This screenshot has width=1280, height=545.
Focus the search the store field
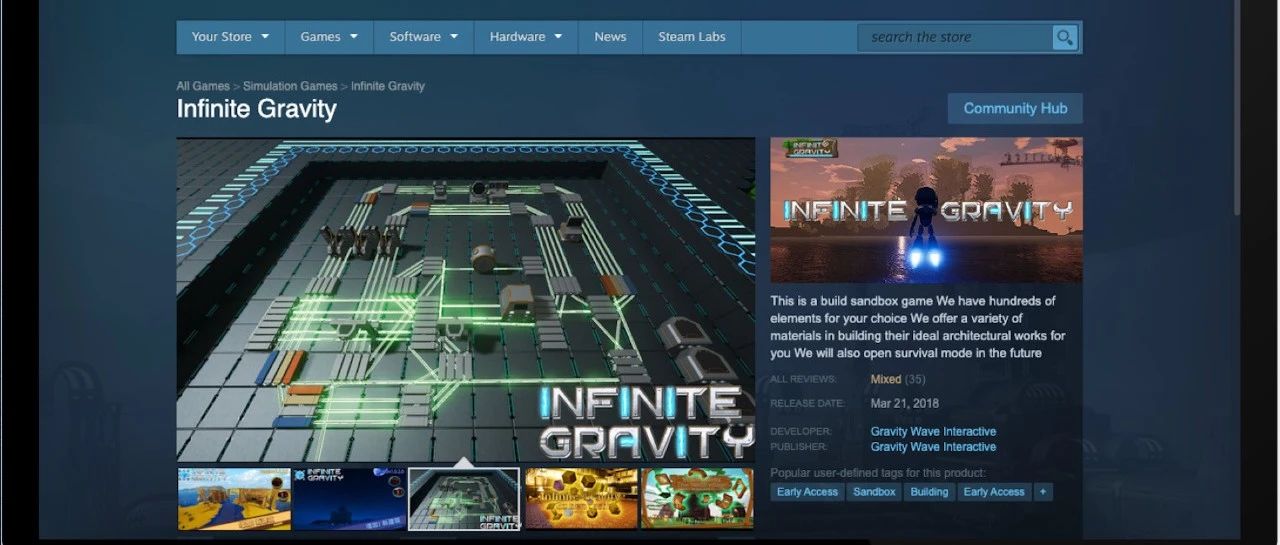tap(955, 38)
